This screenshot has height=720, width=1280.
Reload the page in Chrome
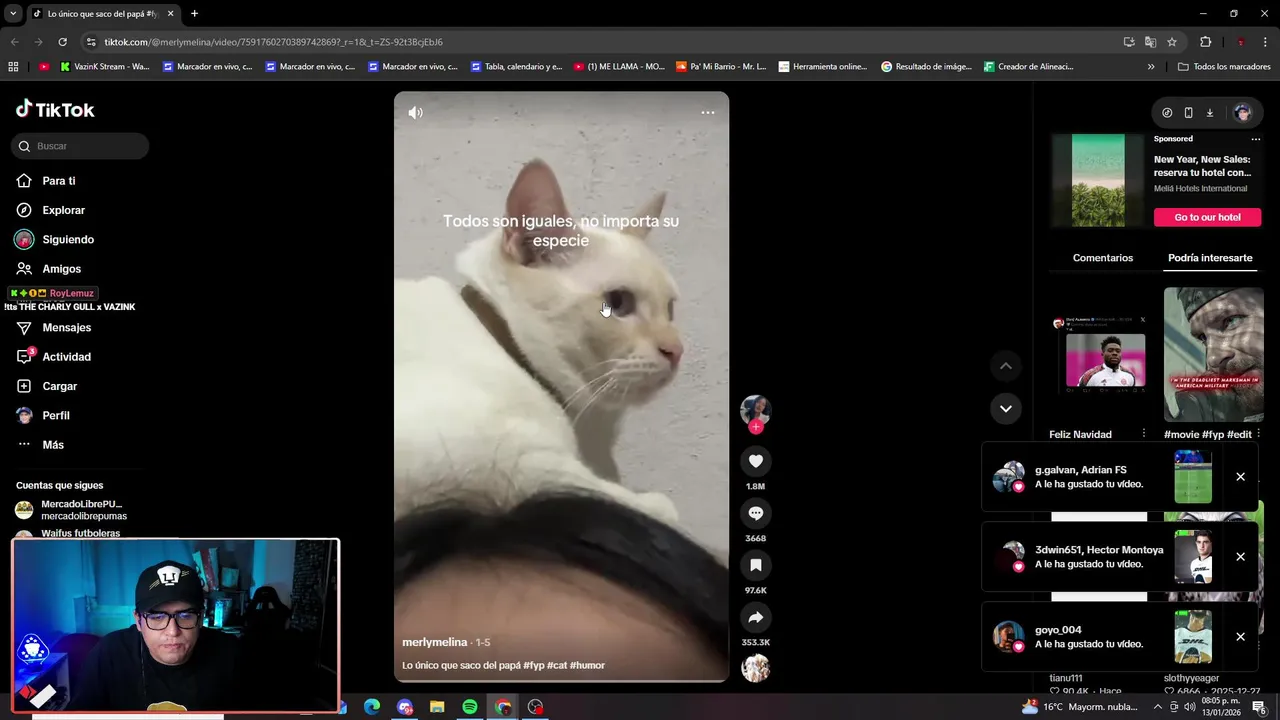click(x=62, y=42)
